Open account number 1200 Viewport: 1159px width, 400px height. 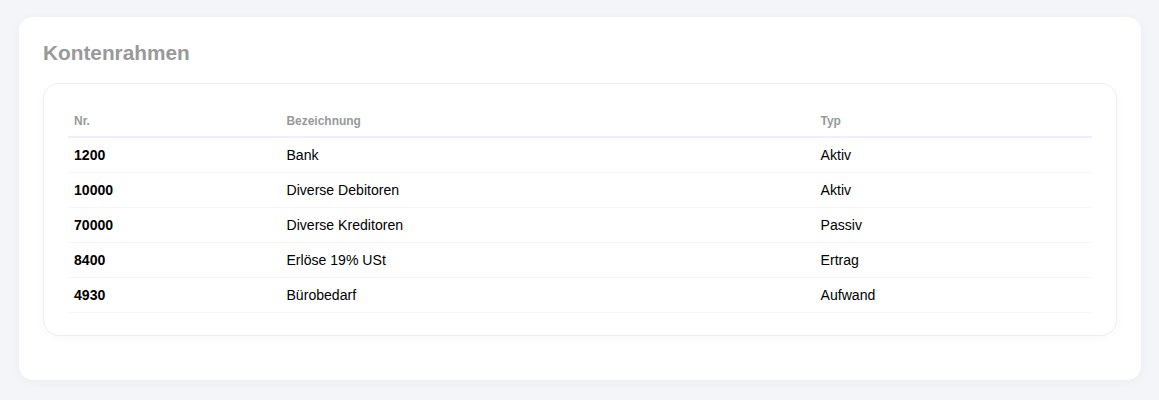pos(89,155)
